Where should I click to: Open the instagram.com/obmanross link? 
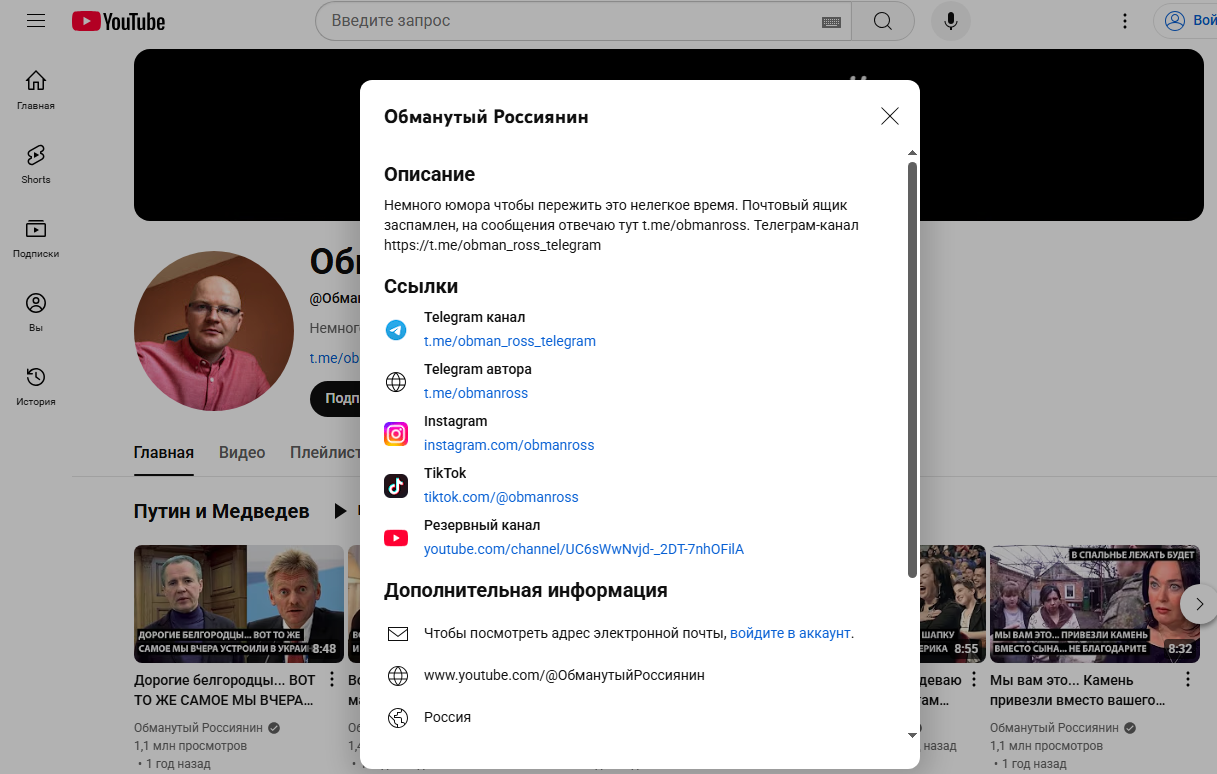[509, 445]
